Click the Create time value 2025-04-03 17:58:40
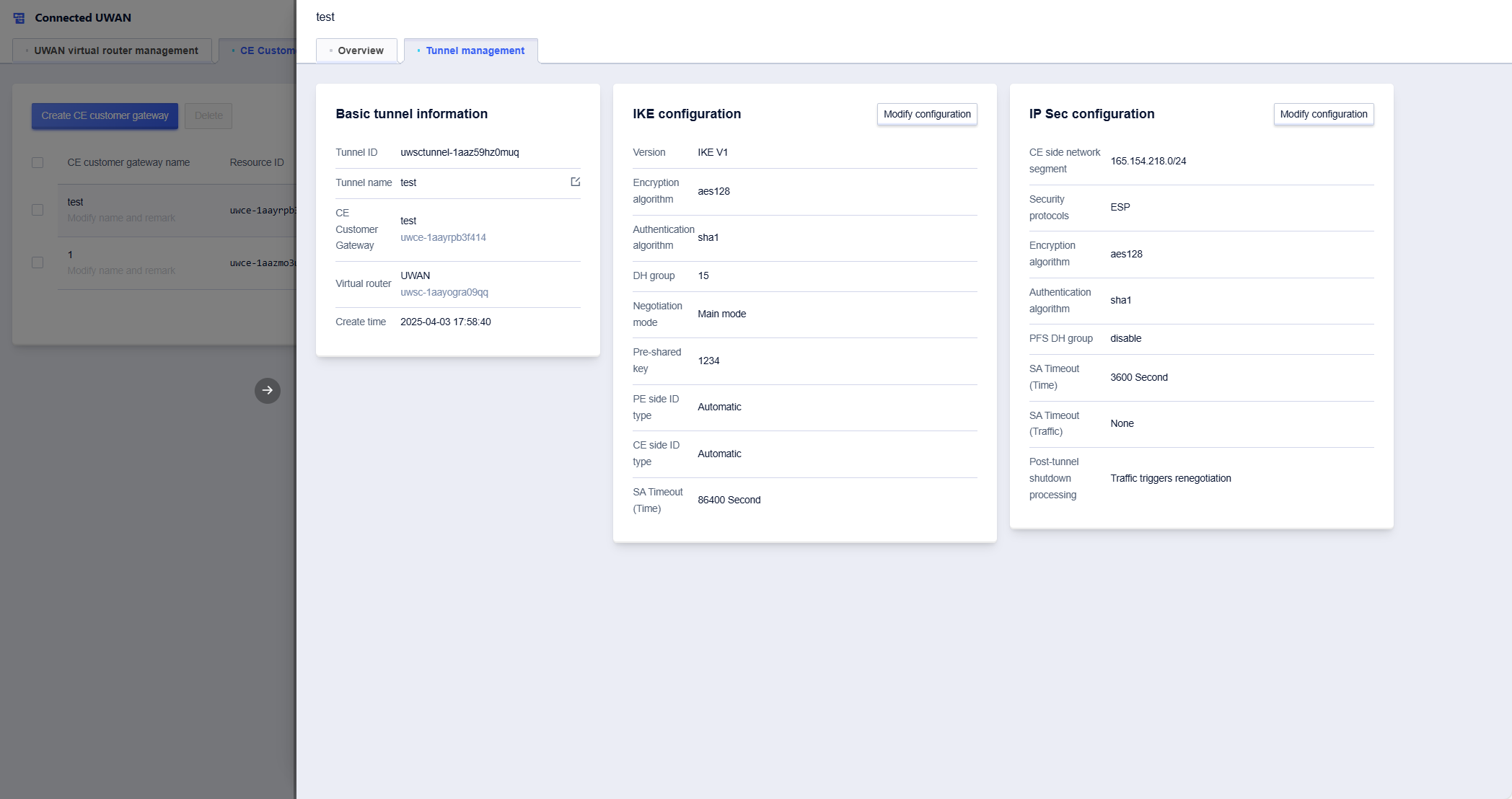 446,322
